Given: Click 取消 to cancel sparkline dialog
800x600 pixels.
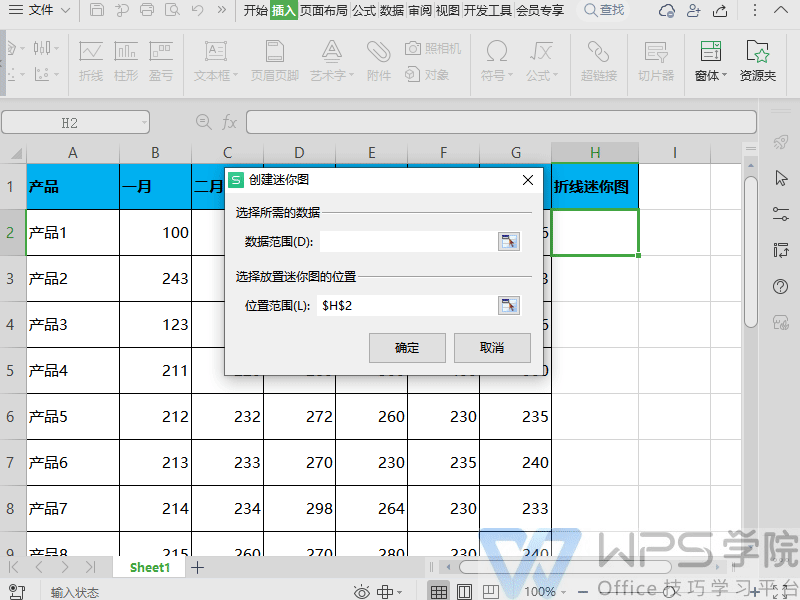Looking at the screenshot, I should (492, 348).
